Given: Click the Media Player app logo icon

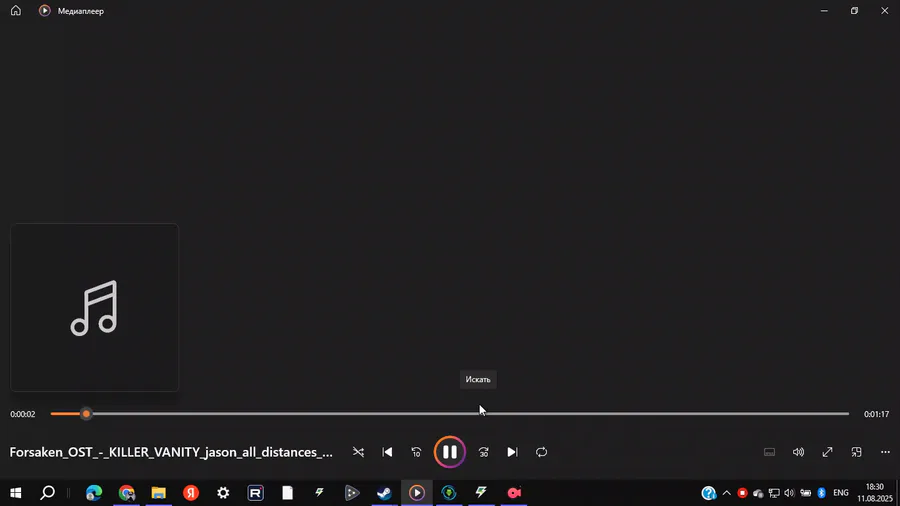Looking at the screenshot, I should [x=45, y=10].
